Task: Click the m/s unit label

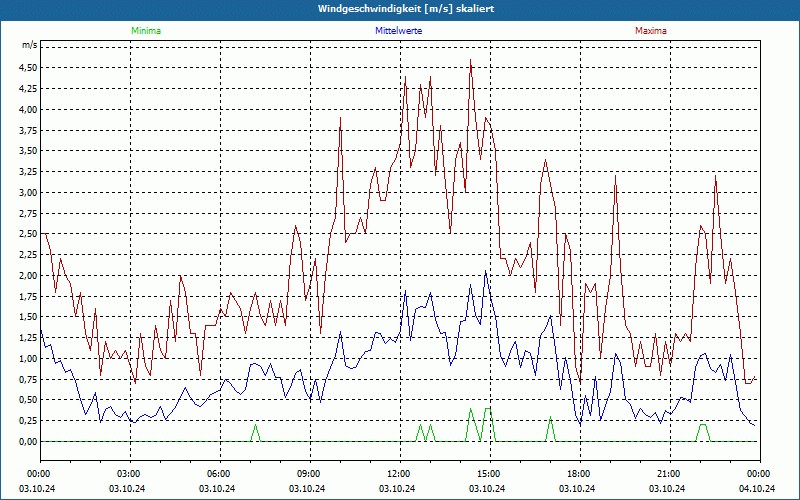Action: click(29, 45)
